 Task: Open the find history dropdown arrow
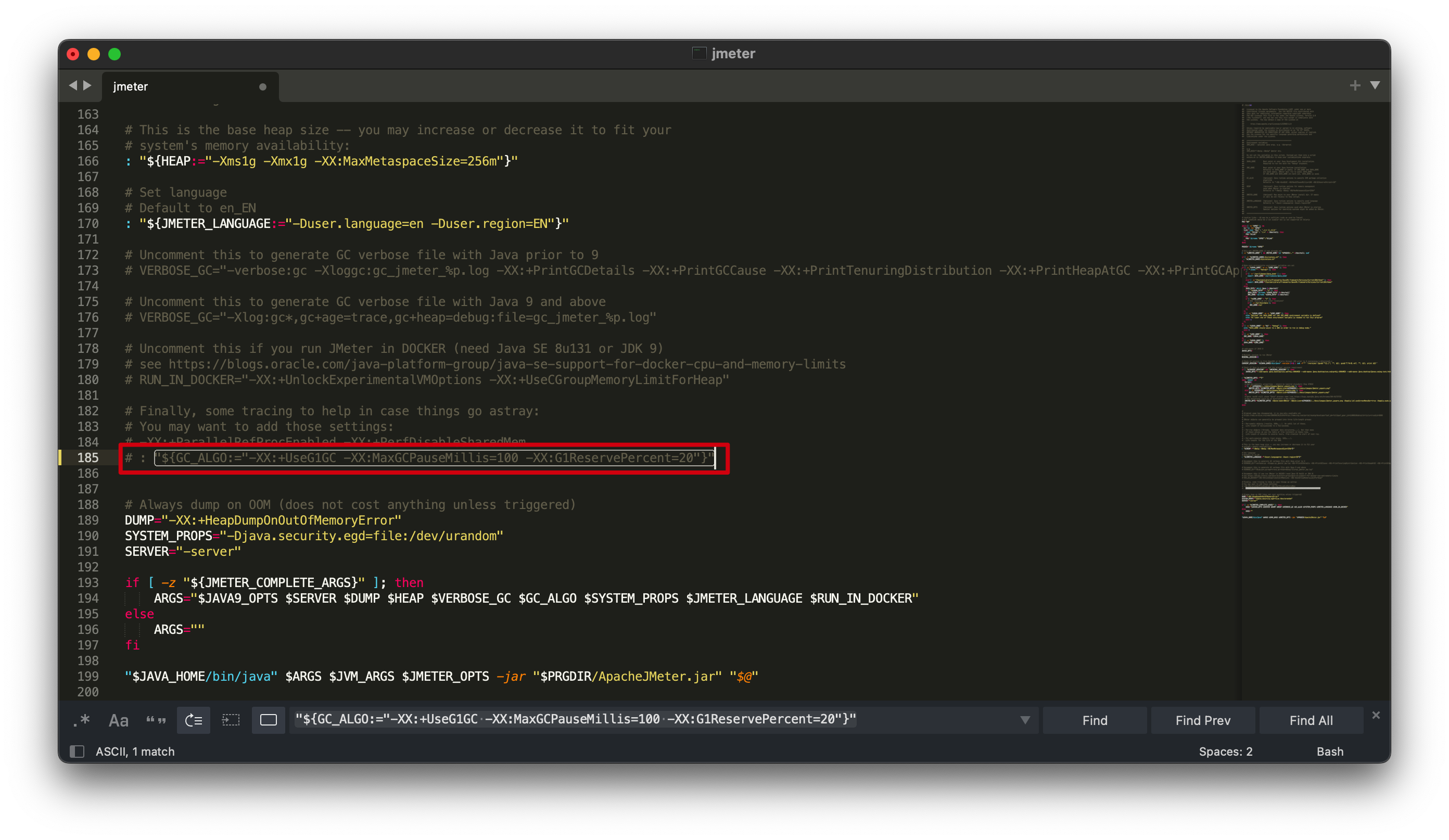1025,720
